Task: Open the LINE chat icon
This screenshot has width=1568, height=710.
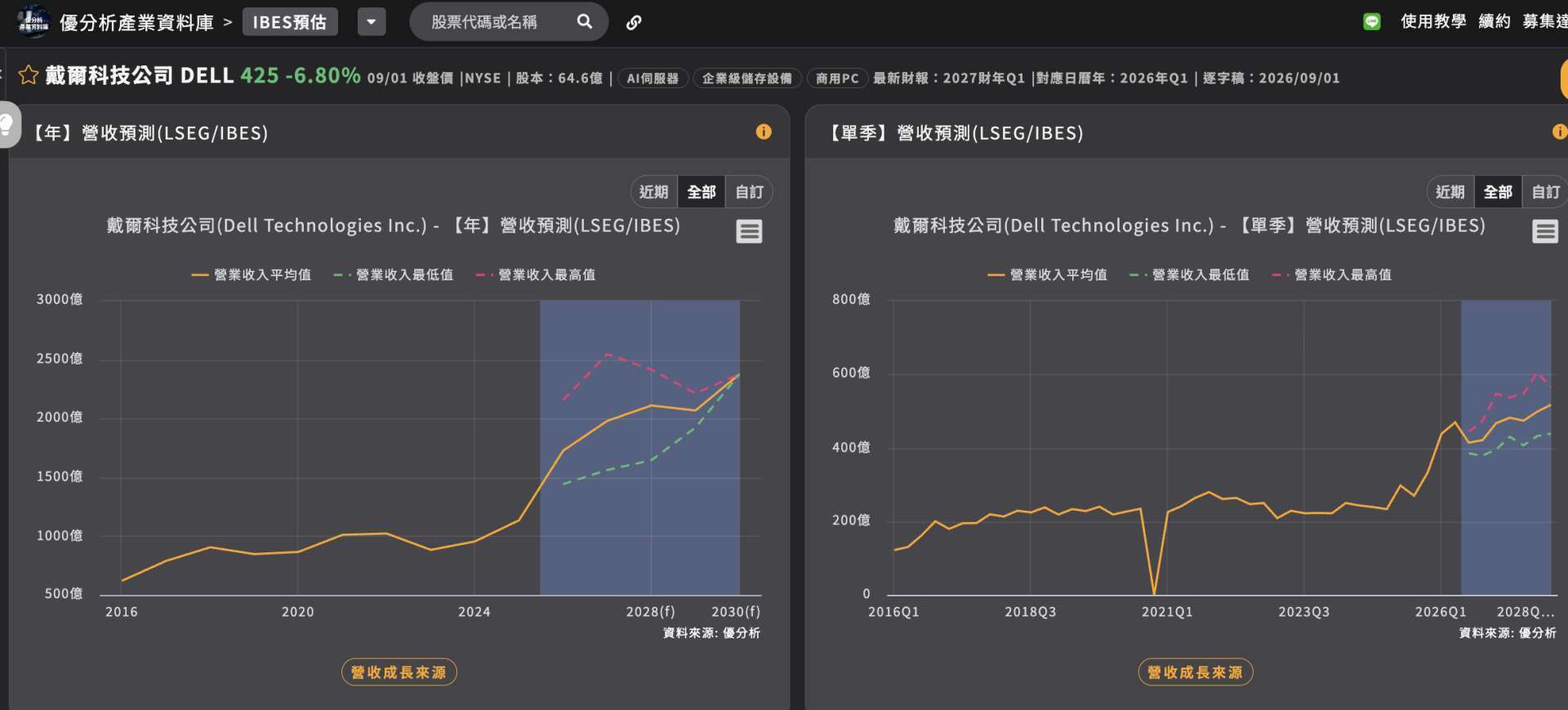Action: 1372,22
